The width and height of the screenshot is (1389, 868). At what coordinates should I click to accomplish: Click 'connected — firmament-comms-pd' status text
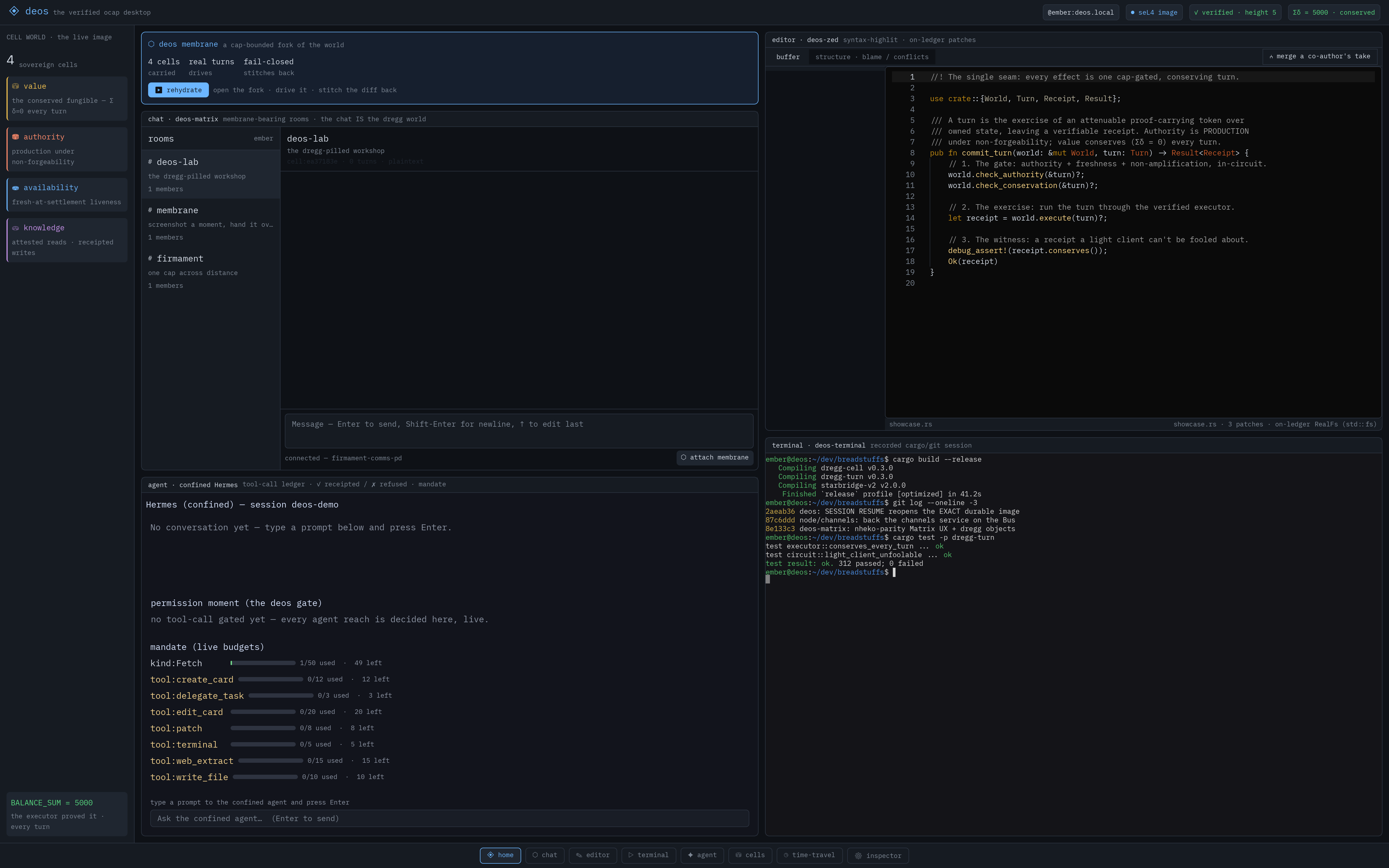click(343, 458)
